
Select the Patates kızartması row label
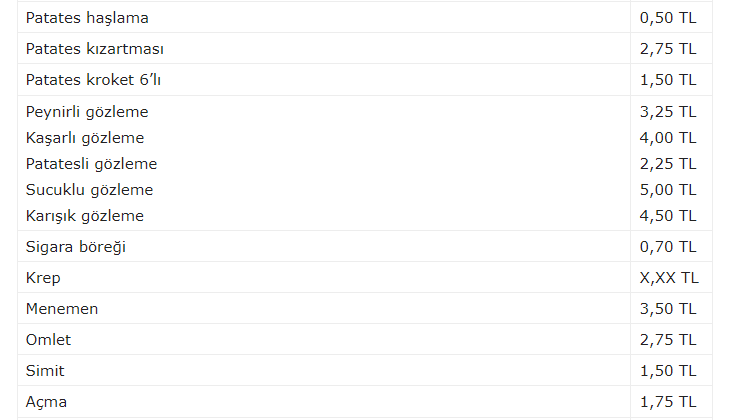(95, 49)
